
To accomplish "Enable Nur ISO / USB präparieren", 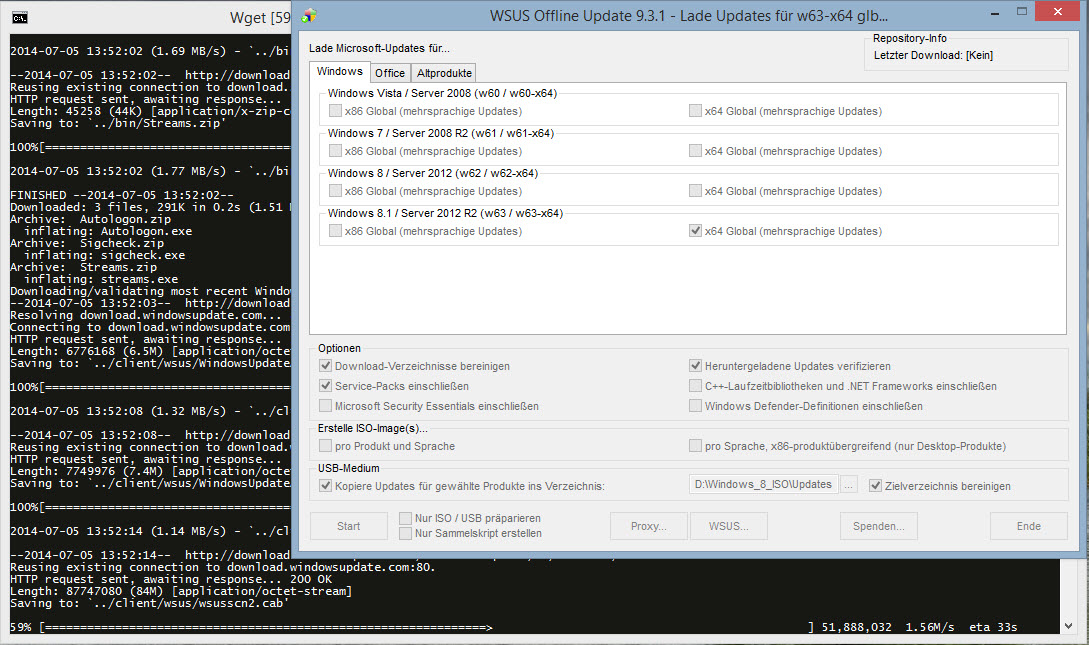I will [406, 519].
